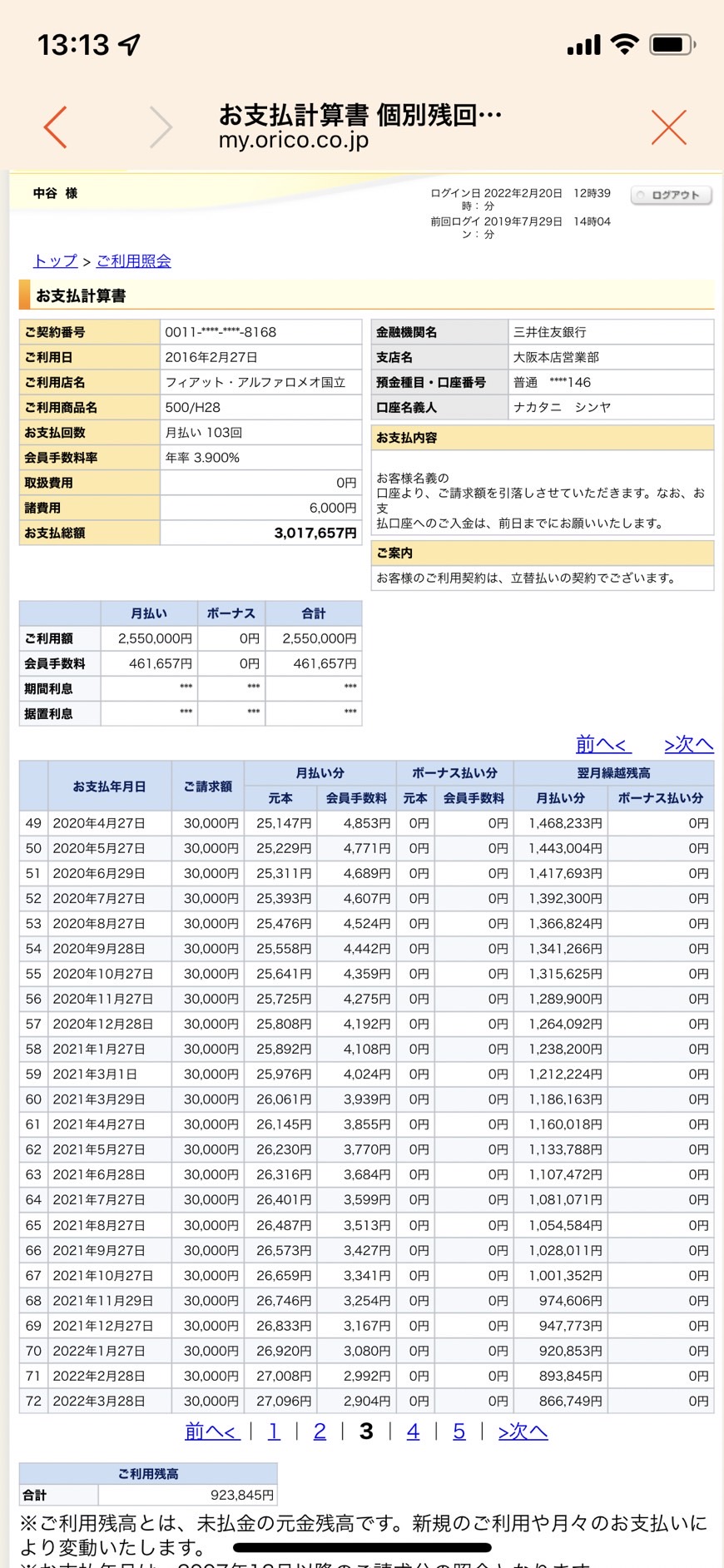This screenshot has height=1568, width=724.
Task: Select monthly usage amount 2,550,000円 under 月払い
Action: pos(155,638)
